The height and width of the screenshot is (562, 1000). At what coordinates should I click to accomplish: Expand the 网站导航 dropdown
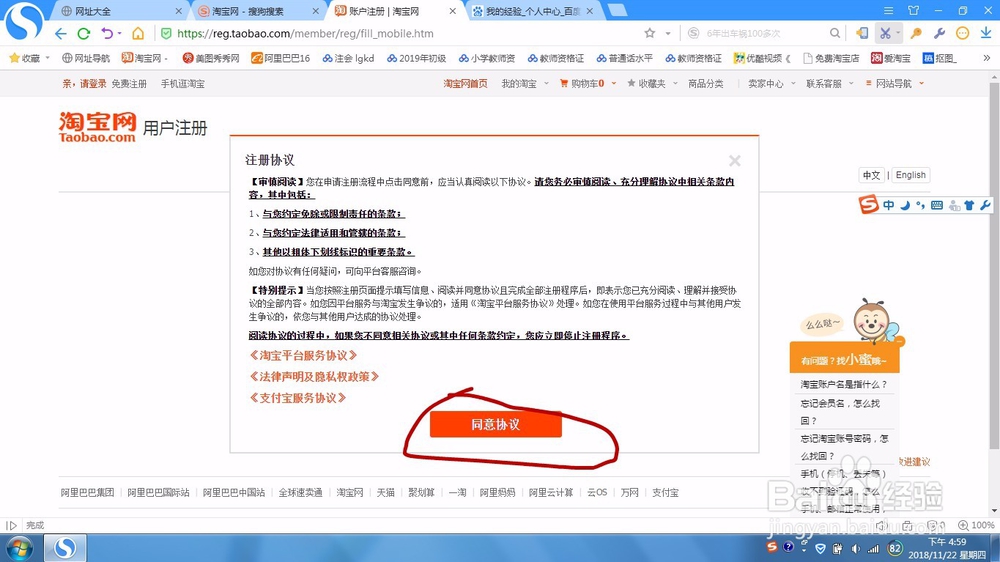tap(921, 84)
